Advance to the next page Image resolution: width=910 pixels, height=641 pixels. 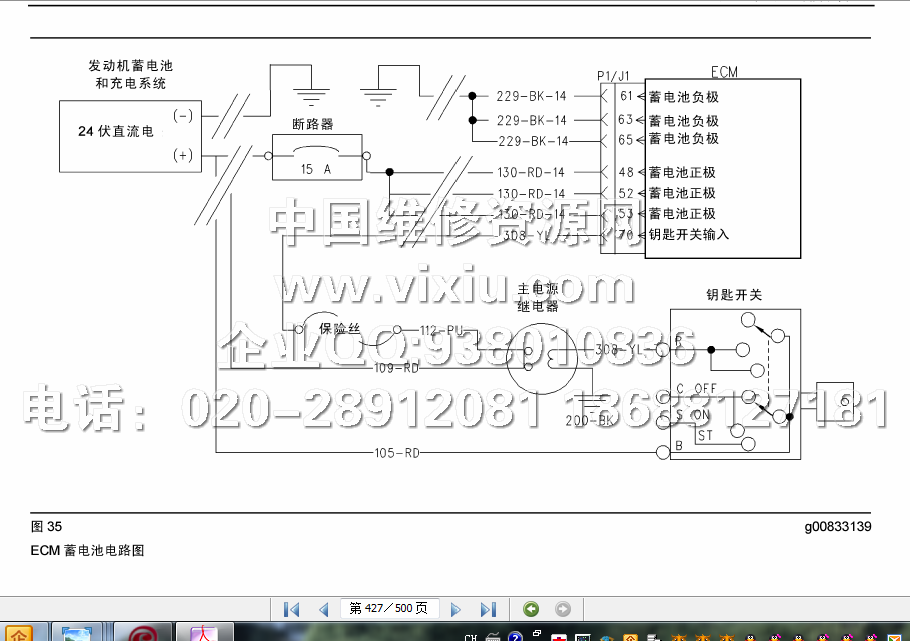456,609
